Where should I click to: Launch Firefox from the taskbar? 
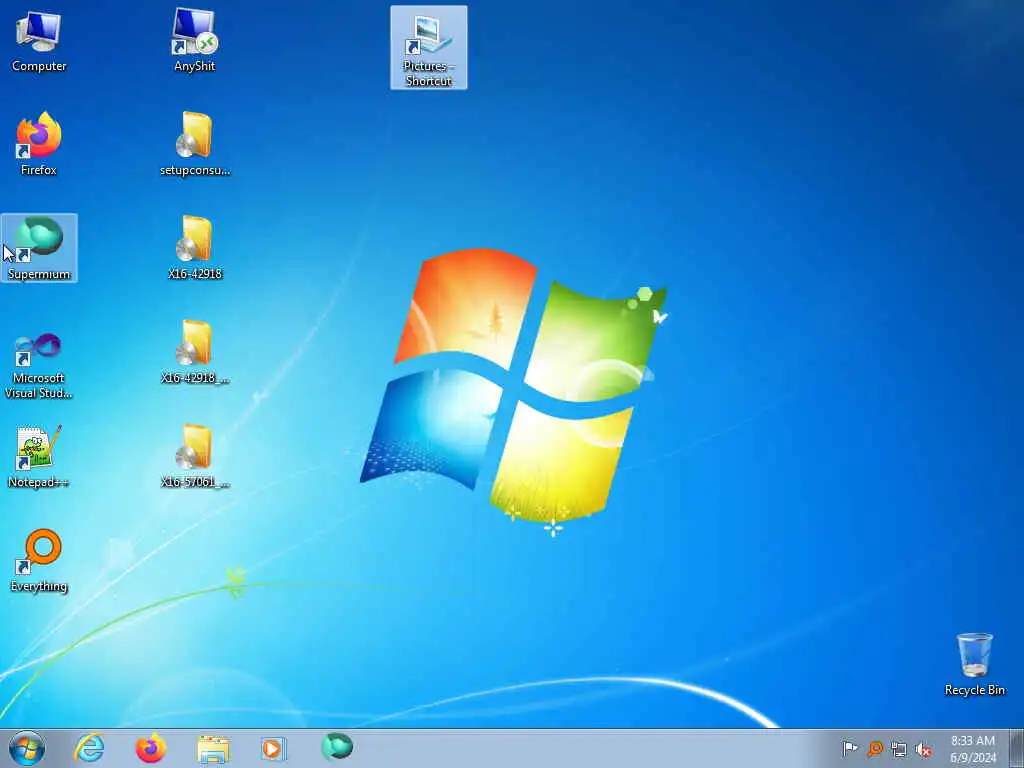tap(151, 748)
